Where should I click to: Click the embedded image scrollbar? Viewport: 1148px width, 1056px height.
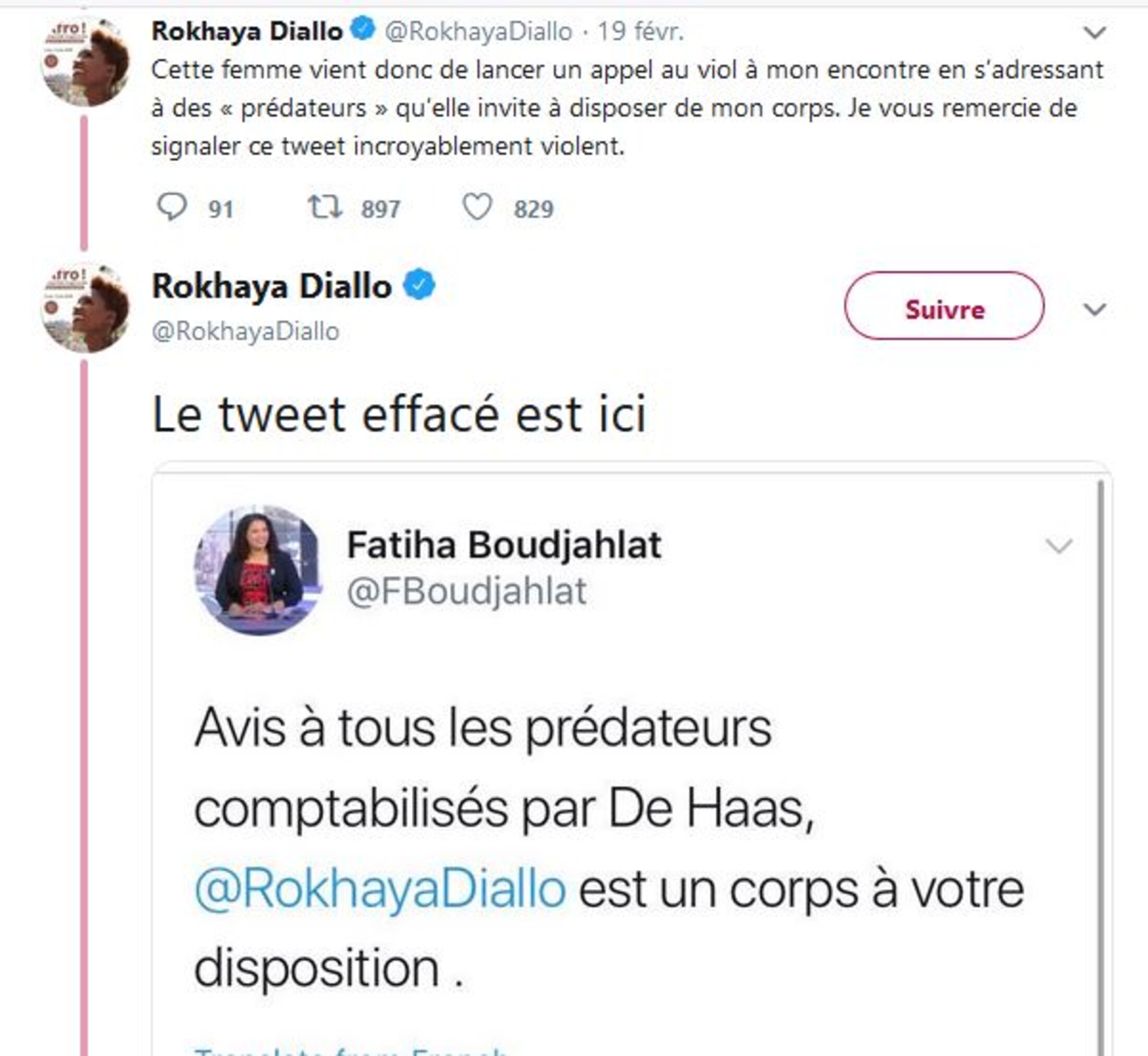tap(1101, 766)
